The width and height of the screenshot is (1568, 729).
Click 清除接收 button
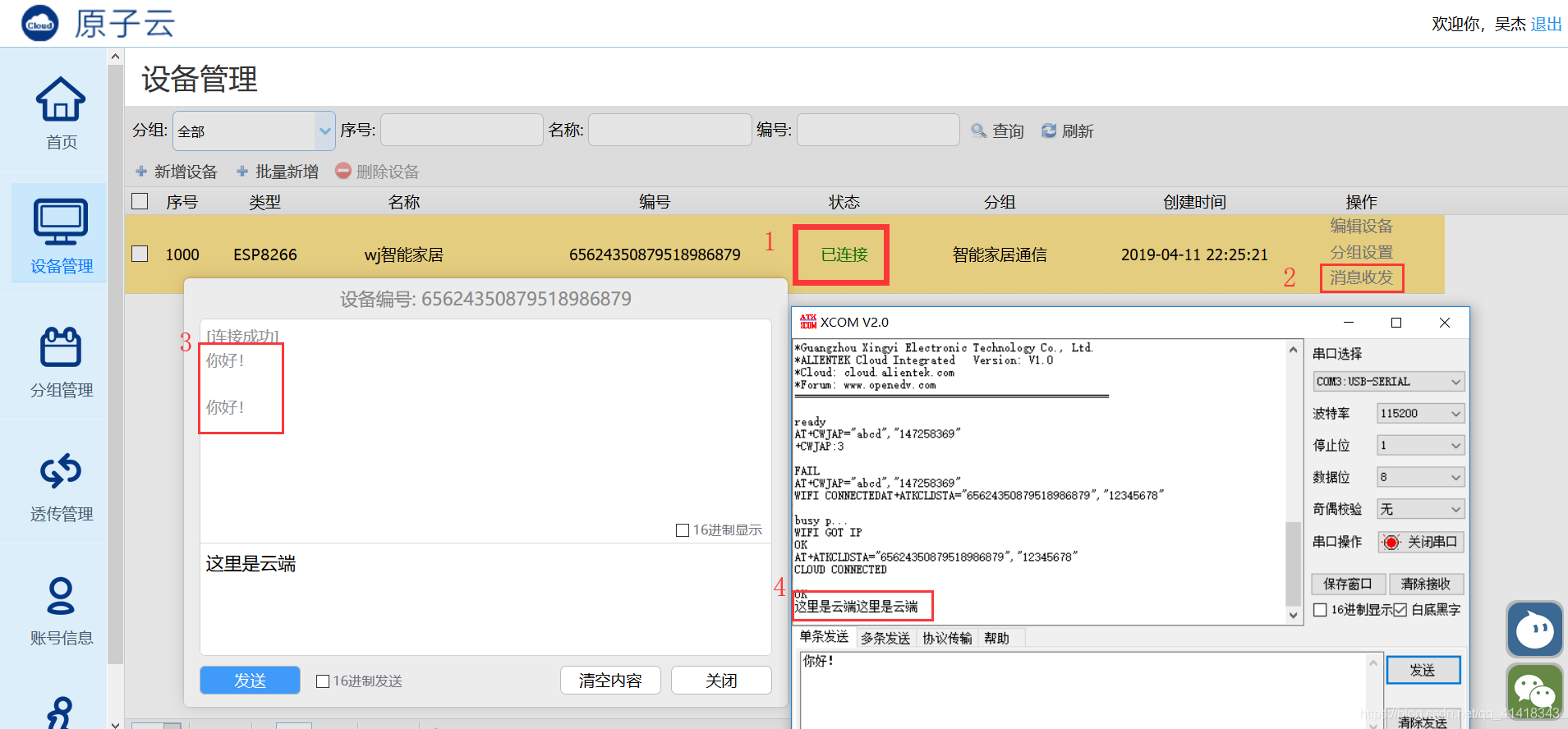pyautogui.click(x=1426, y=584)
